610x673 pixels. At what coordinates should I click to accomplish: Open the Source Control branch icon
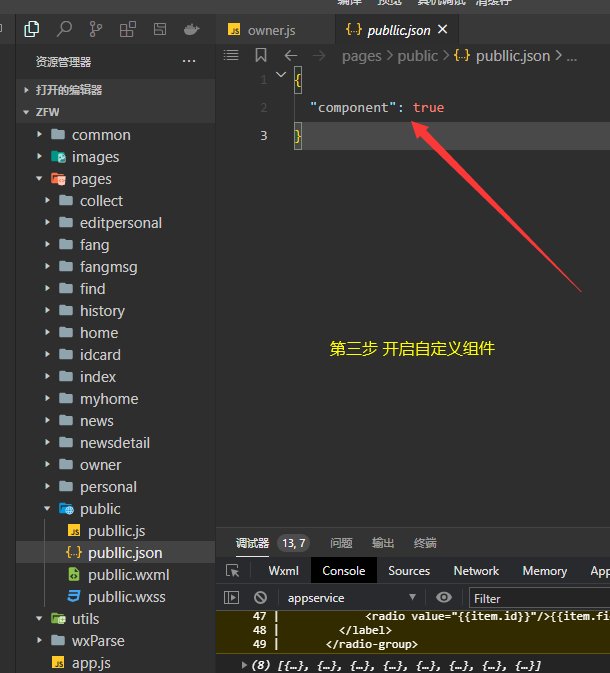[96, 29]
